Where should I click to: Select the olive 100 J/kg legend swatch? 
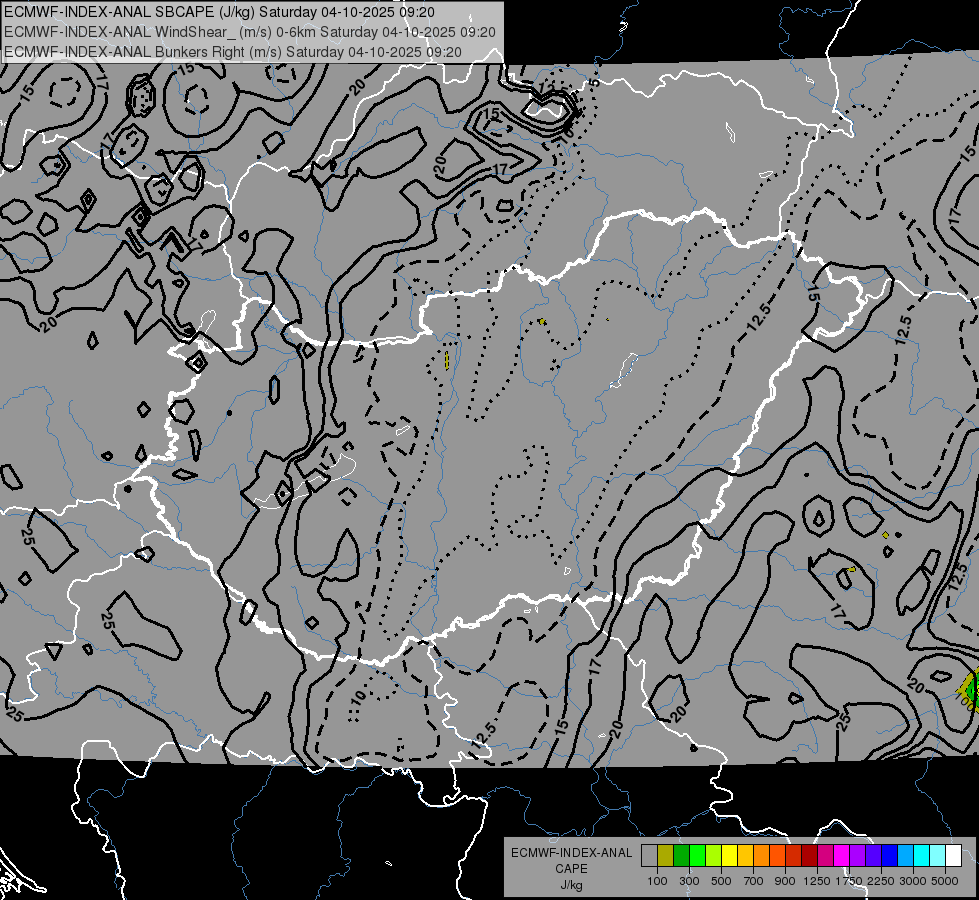tap(666, 856)
